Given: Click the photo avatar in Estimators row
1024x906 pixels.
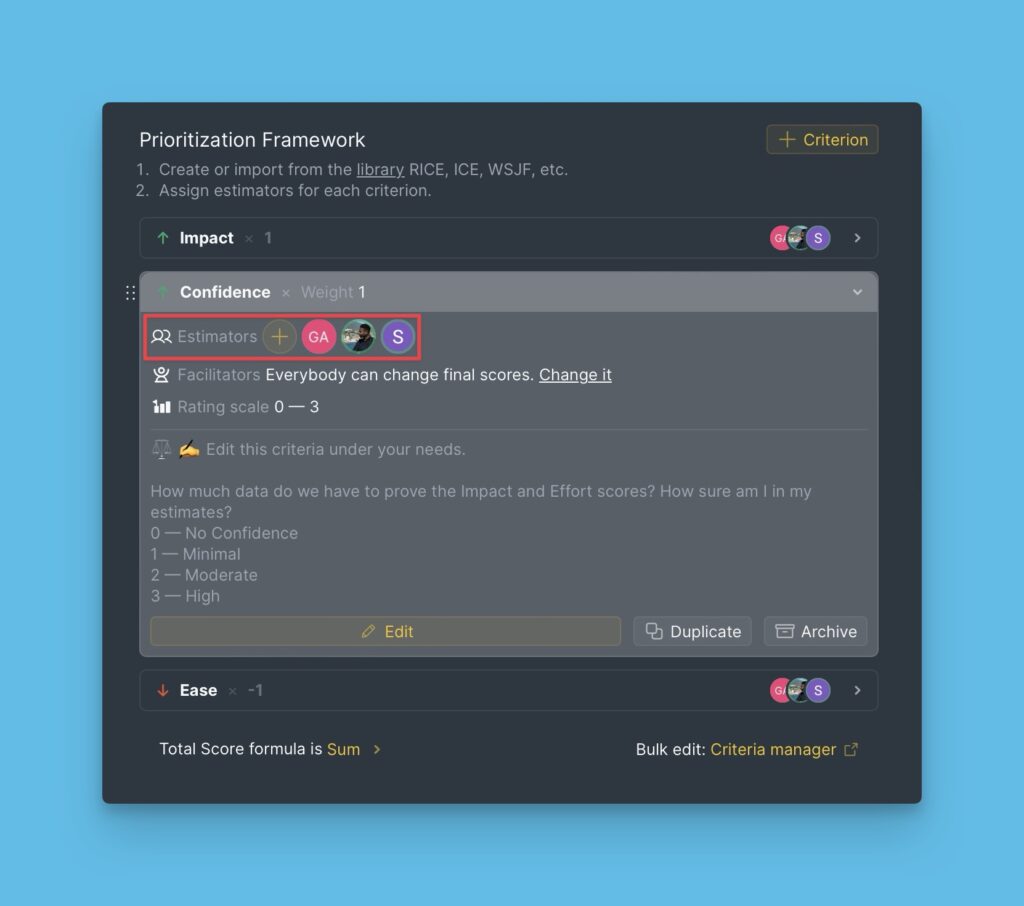Looking at the screenshot, I should pyautogui.click(x=359, y=337).
